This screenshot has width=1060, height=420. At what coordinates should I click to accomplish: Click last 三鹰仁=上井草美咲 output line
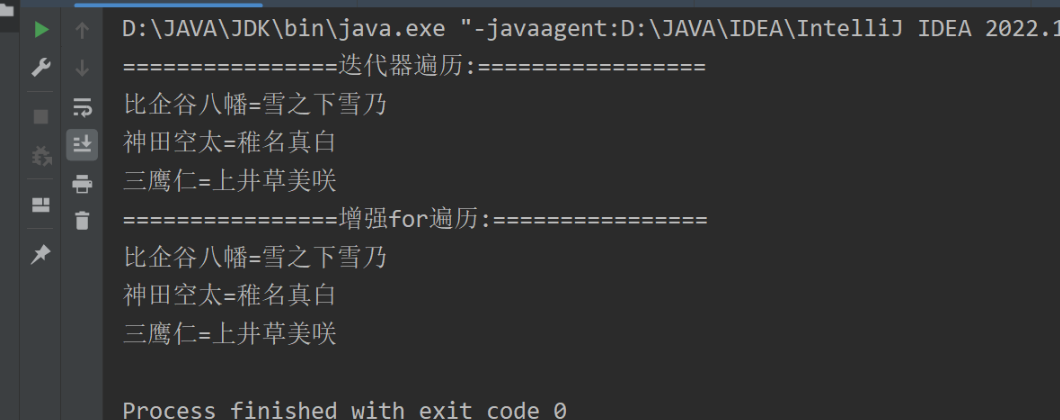230,333
